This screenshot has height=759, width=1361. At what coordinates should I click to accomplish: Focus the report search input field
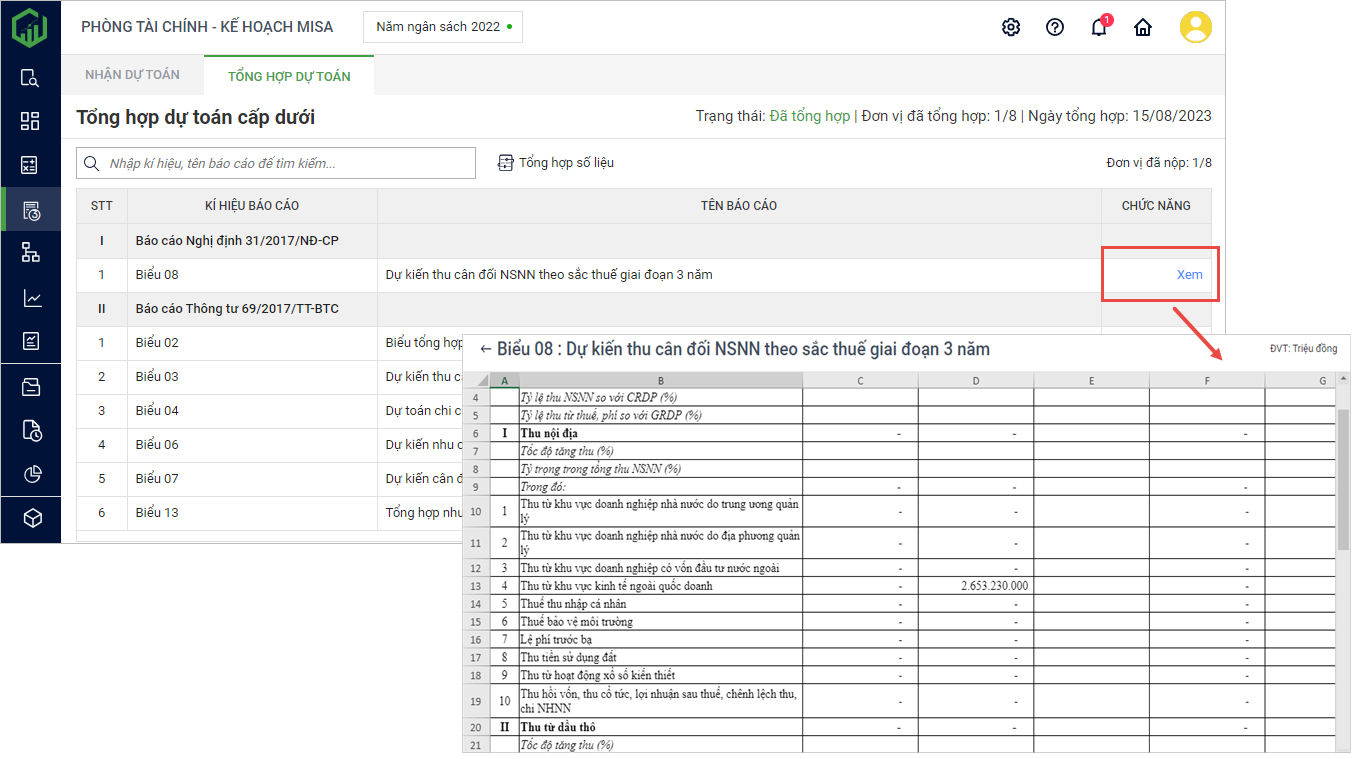tap(285, 163)
